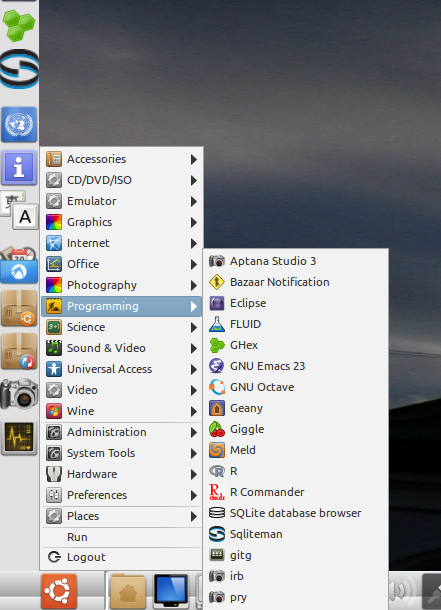Click the Giggle cherry icon entry
Viewport: 441px width, 610px height.
pos(296,429)
